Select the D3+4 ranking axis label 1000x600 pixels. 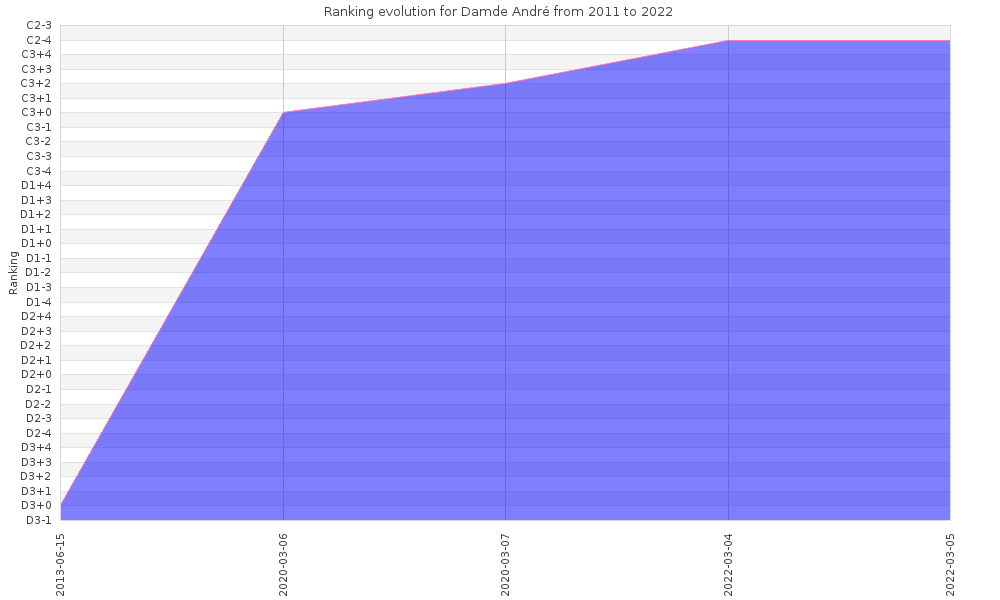(x=37, y=447)
